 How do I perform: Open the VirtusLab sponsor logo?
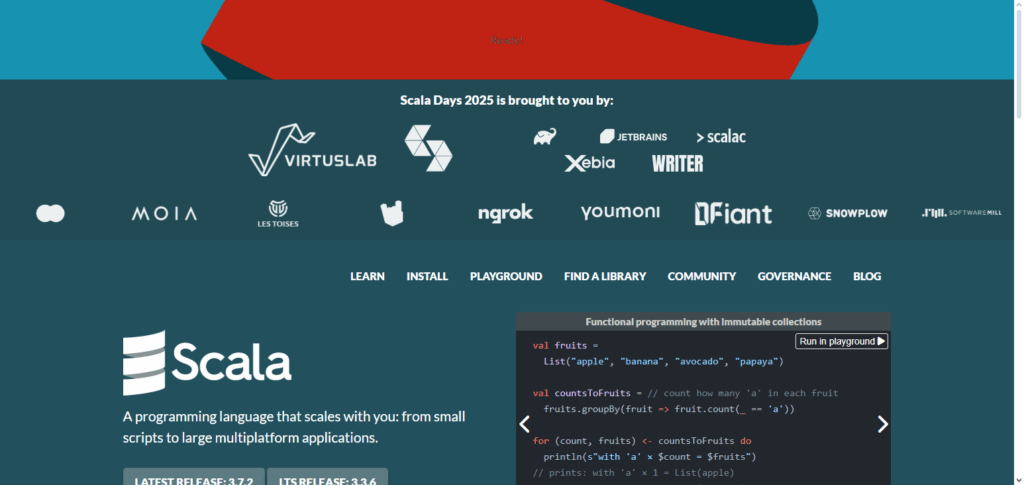pyautogui.click(x=312, y=149)
